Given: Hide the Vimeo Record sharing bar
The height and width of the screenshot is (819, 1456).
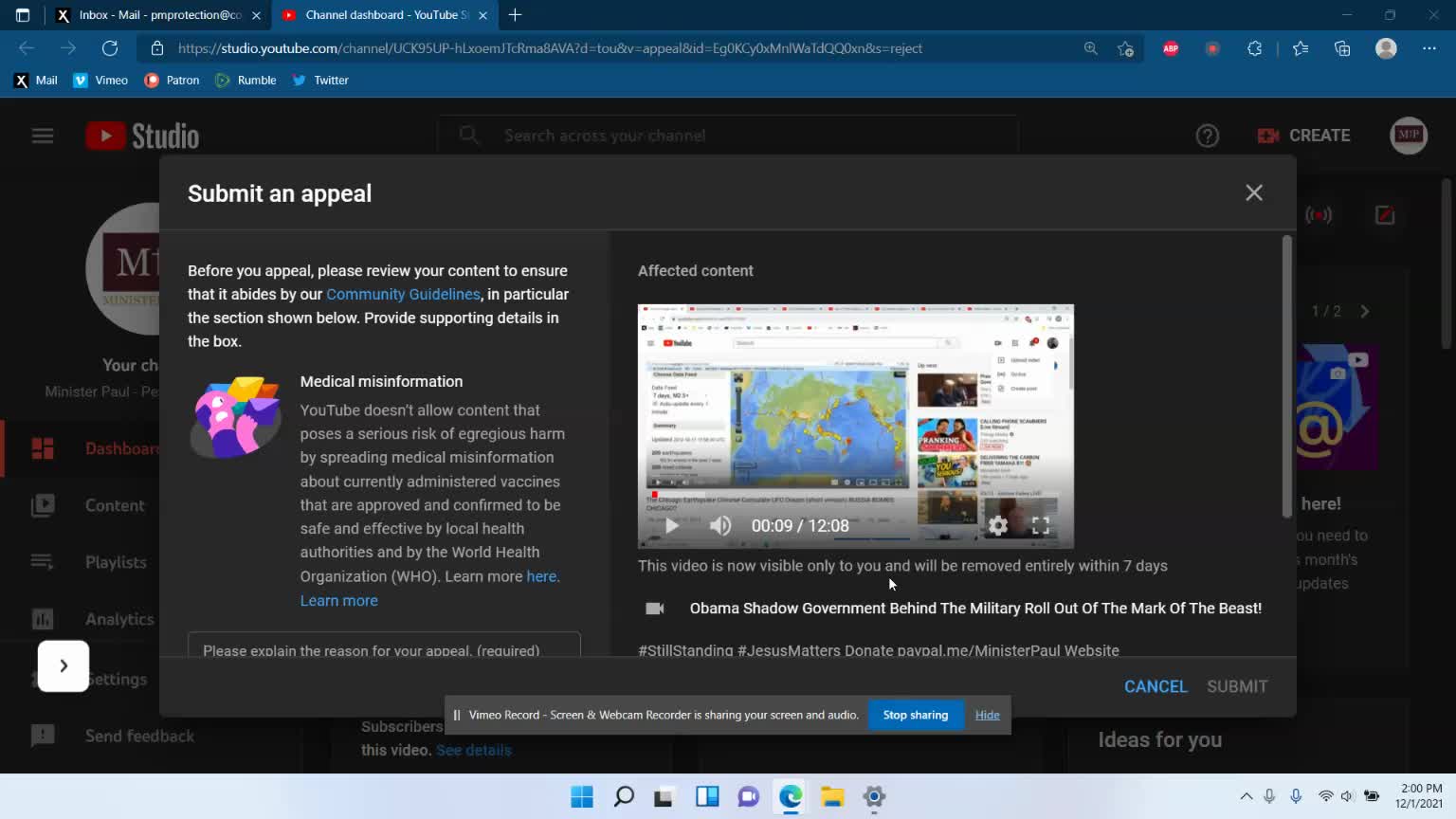Looking at the screenshot, I should [x=987, y=715].
